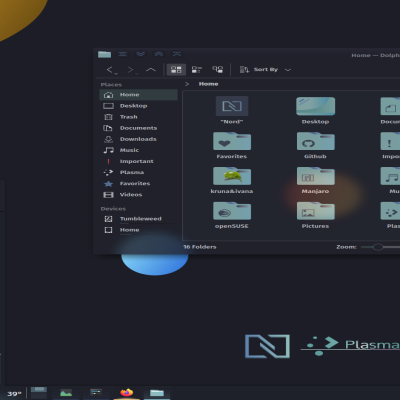
Task: Click the double up-chevron keep-above title bar button
Action: click(x=159, y=54)
